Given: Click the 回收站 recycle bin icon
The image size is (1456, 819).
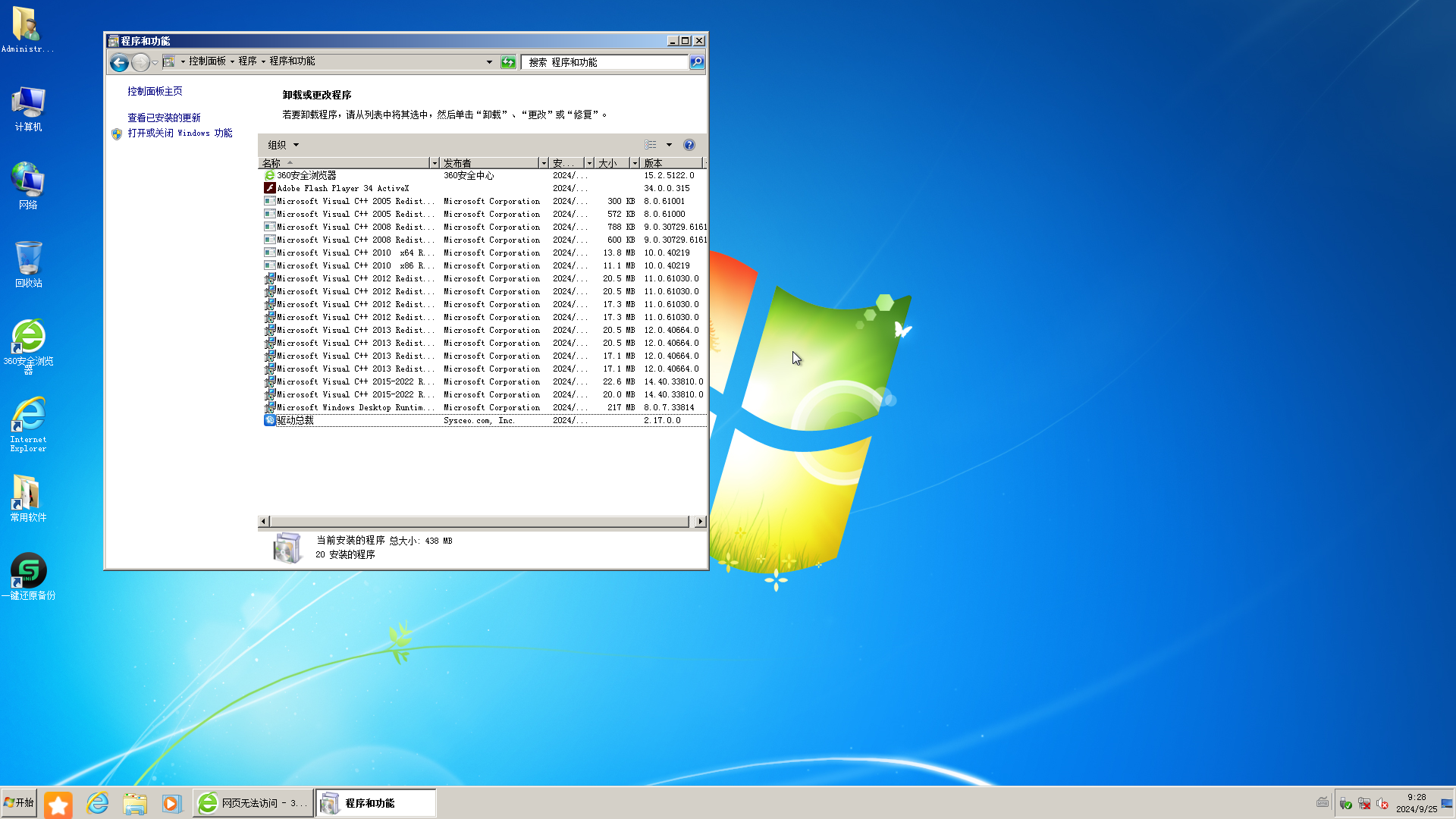Looking at the screenshot, I should pos(28,264).
